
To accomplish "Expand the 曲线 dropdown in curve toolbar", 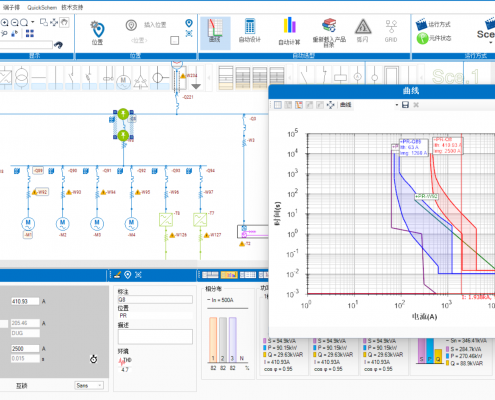I will coord(397,105).
